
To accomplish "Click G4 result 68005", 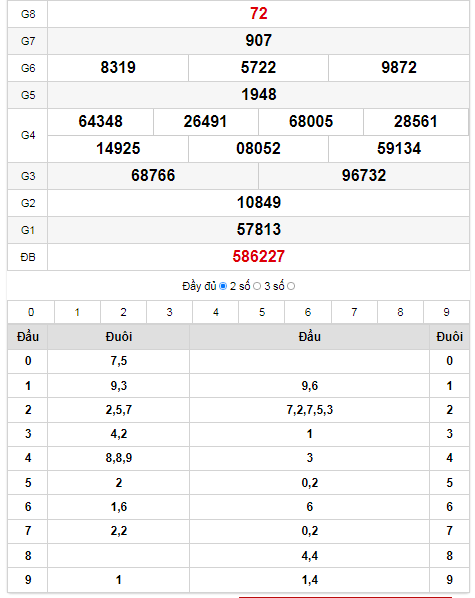I will [x=311, y=122].
